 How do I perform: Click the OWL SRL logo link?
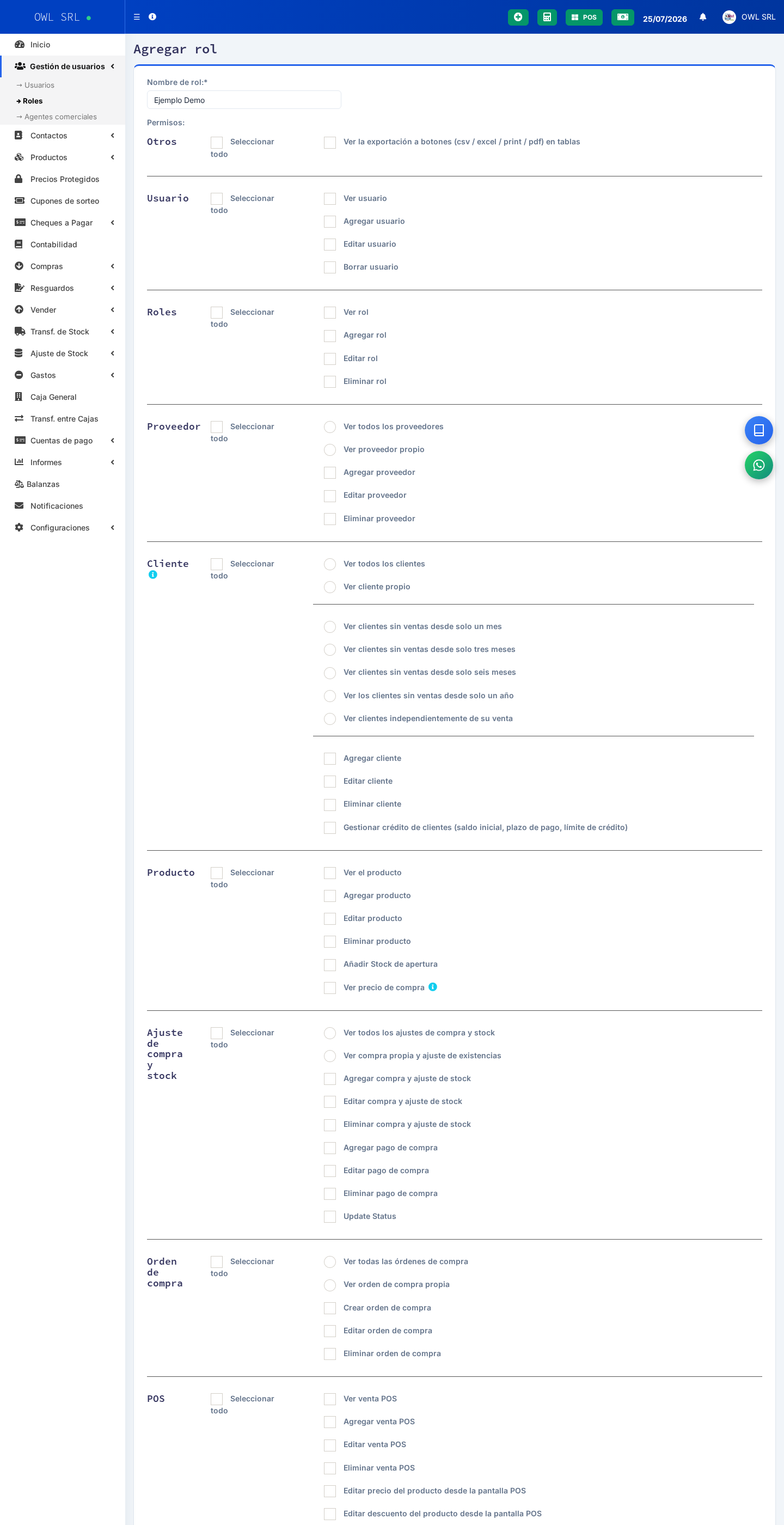(x=62, y=16)
